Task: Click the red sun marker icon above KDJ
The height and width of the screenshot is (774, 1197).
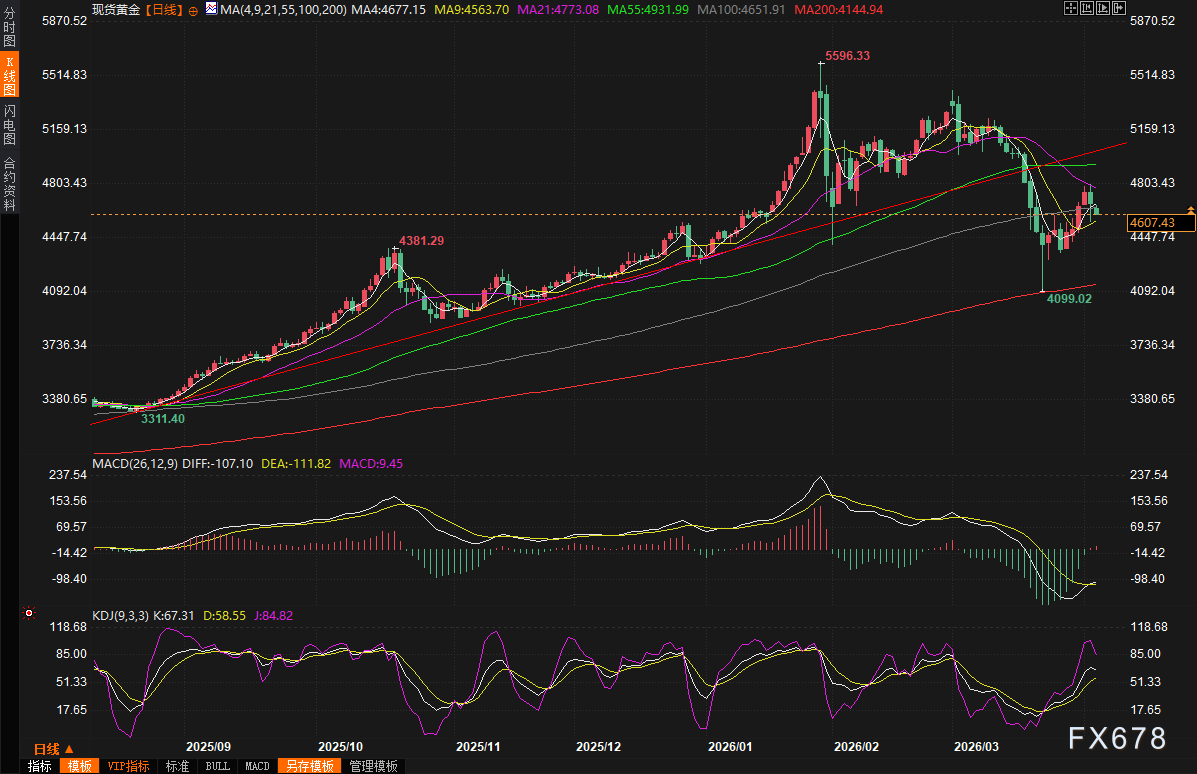Action: [x=29, y=613]
